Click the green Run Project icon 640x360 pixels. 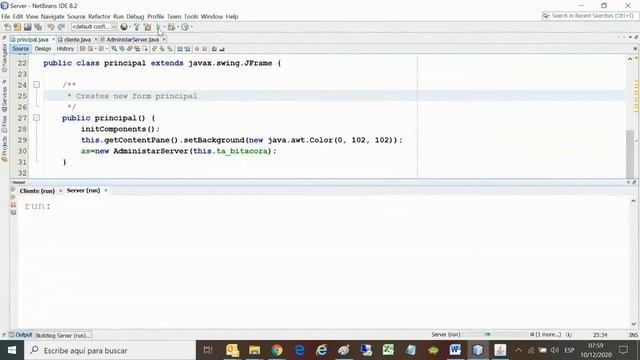[158, 27]
